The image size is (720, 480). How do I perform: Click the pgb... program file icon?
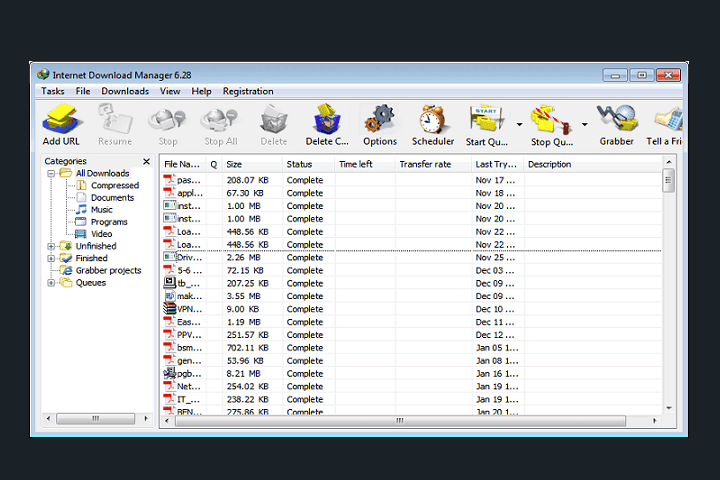point(169,373)
